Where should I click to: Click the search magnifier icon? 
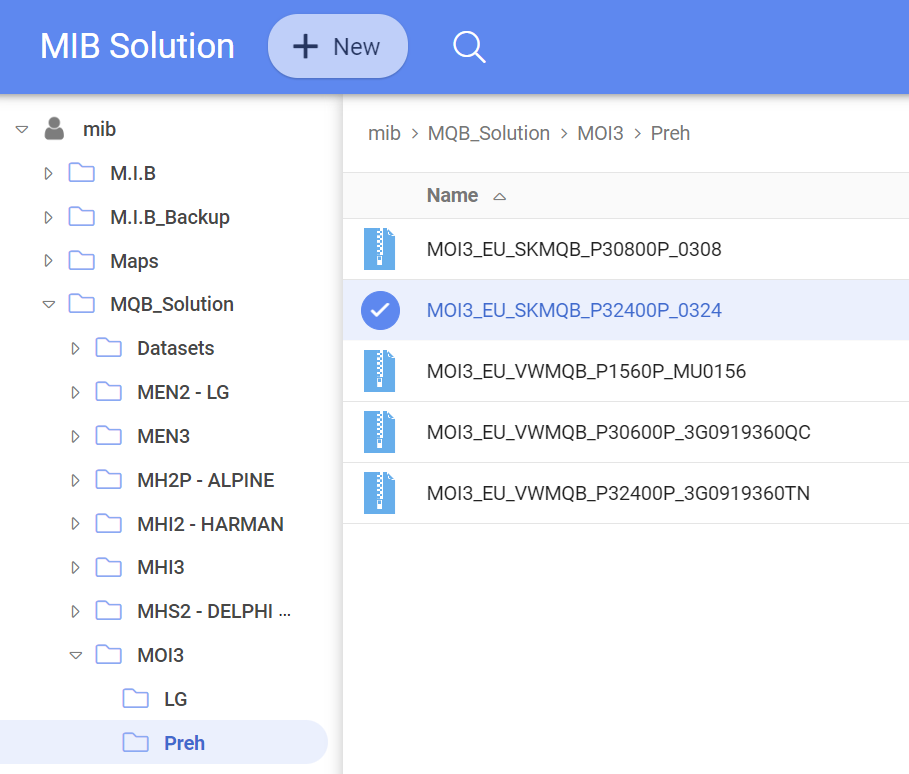(468, 47)
